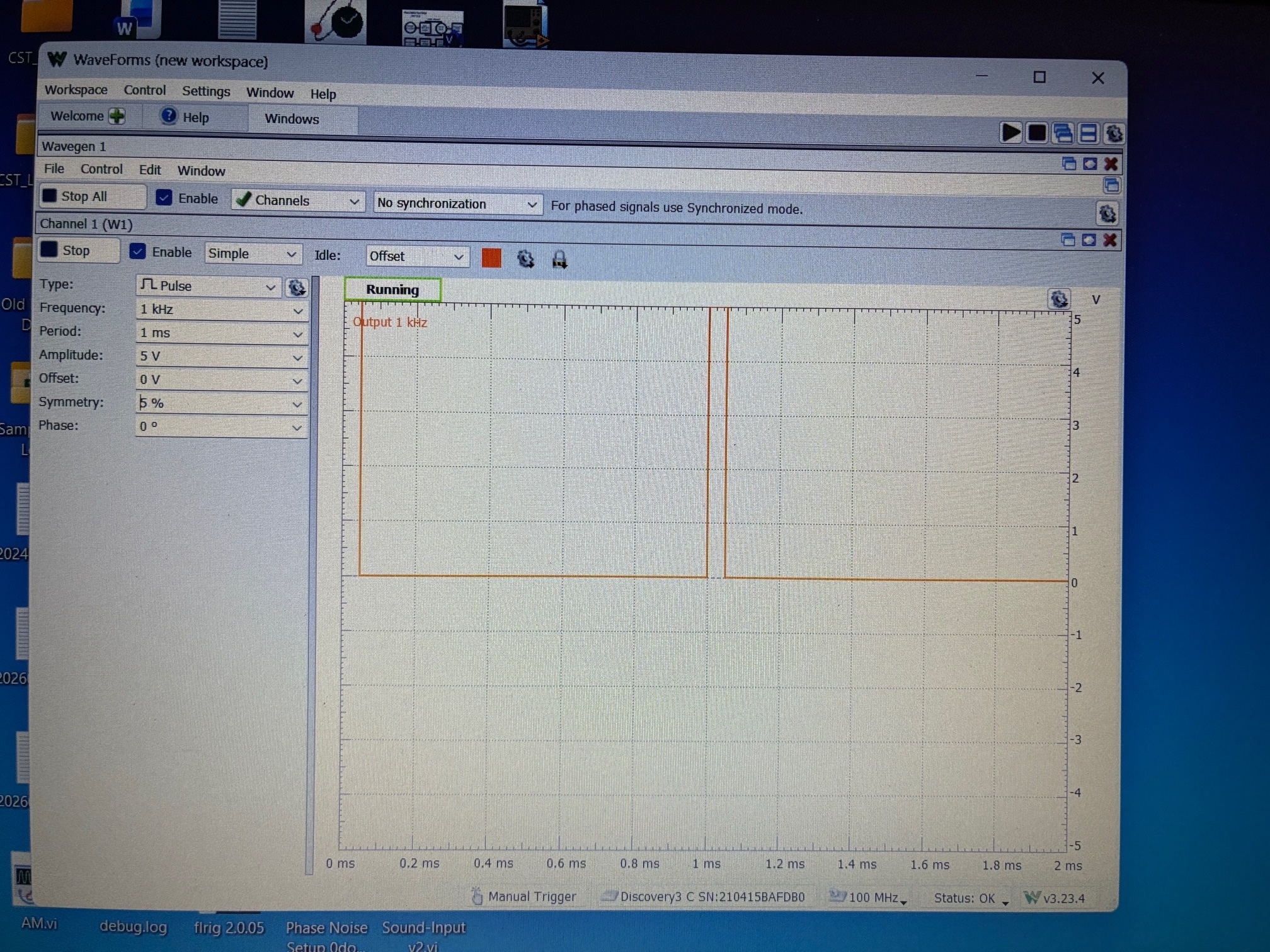Viewport: 1270px width, 952px height.
Task: Toggle the Channel 1 Enable checkbox
Action: tap(137, 252)
